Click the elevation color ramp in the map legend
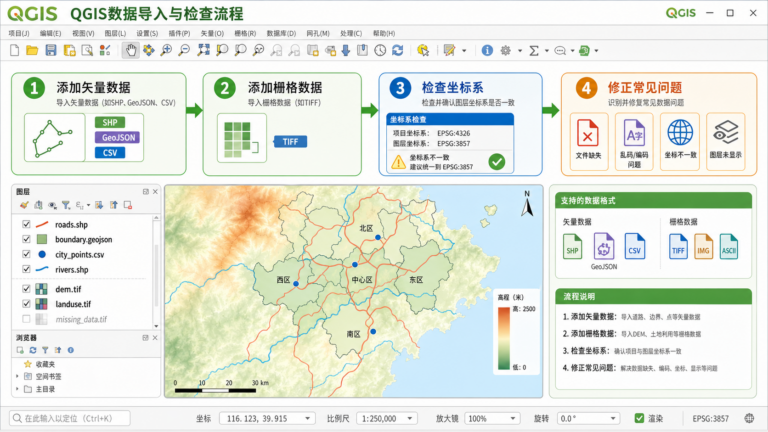Viewport: 768px width, 432px height. [x=504, y=338]
